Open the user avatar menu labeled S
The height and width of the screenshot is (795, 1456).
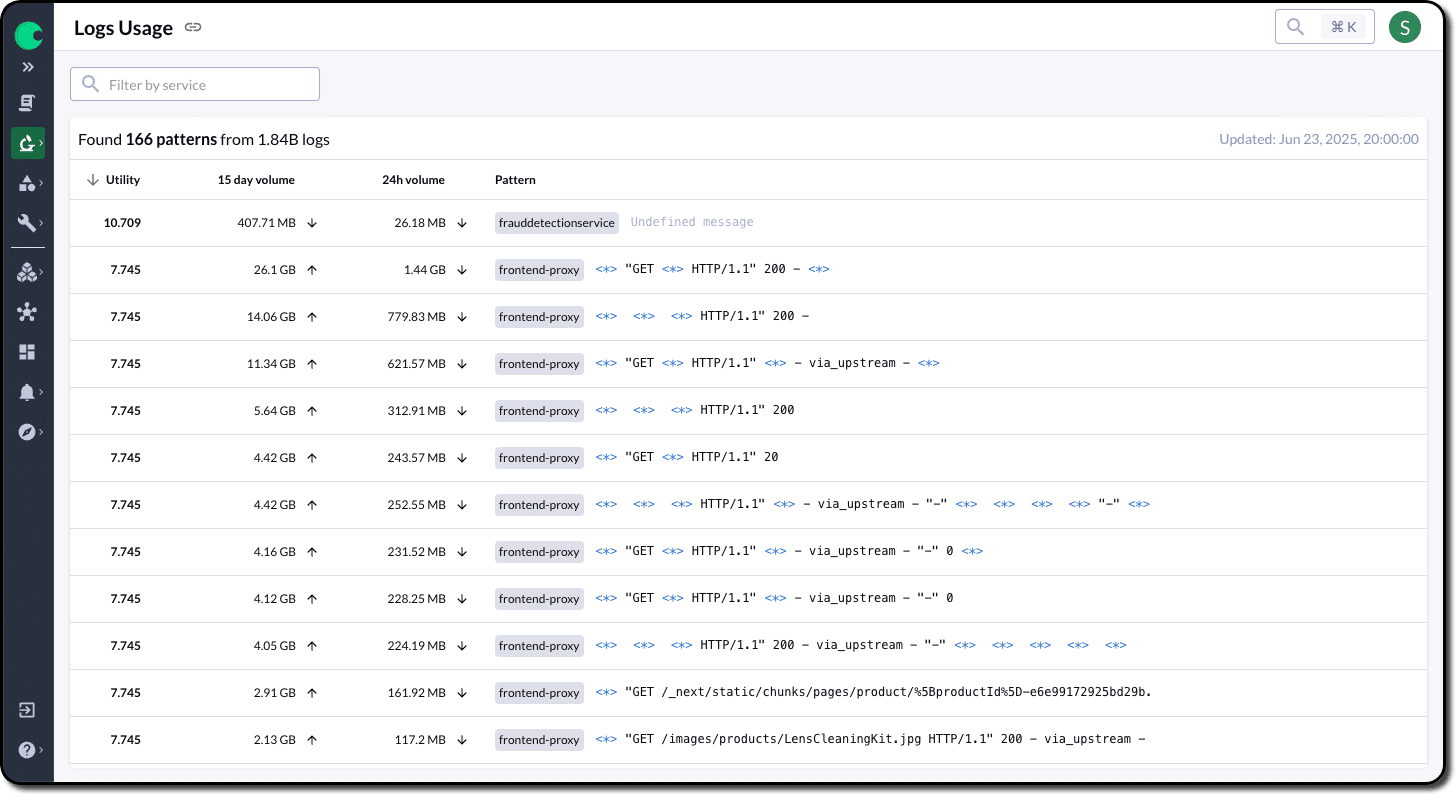click(x=1404, y=27)
